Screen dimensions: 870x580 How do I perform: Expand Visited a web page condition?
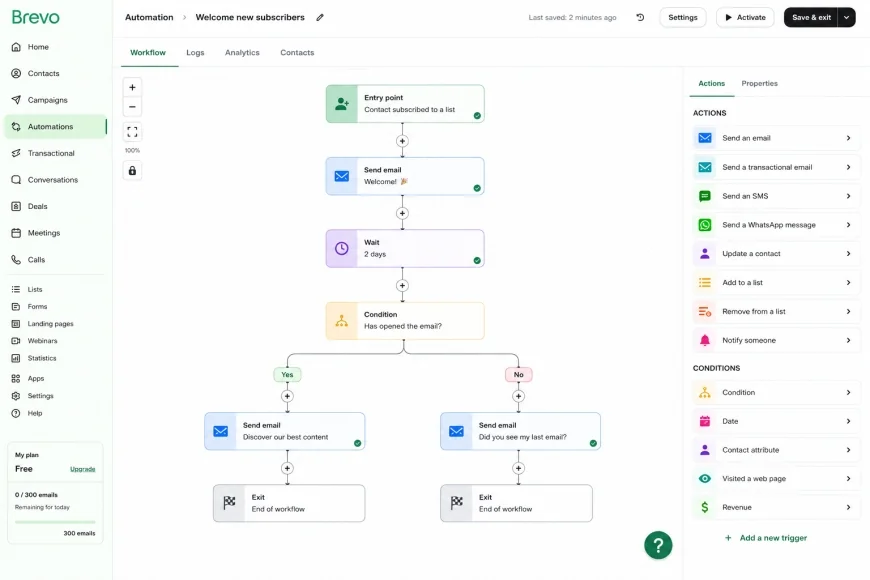(776, 478)
